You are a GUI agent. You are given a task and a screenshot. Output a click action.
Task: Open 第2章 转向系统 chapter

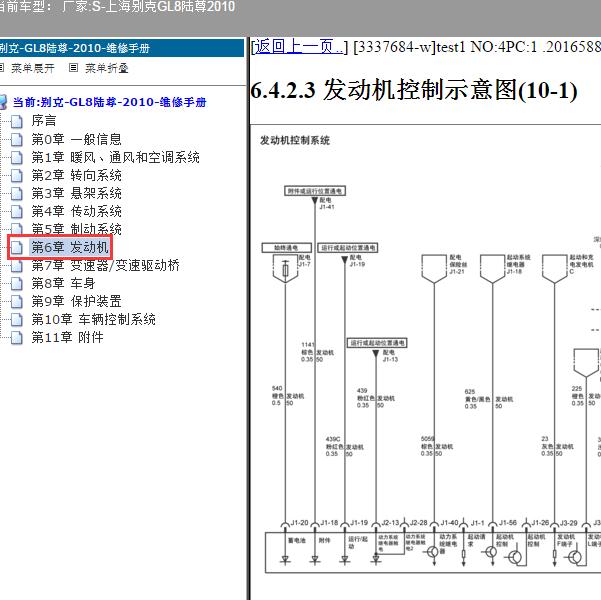pyautogui.click(x=76, y=175)
